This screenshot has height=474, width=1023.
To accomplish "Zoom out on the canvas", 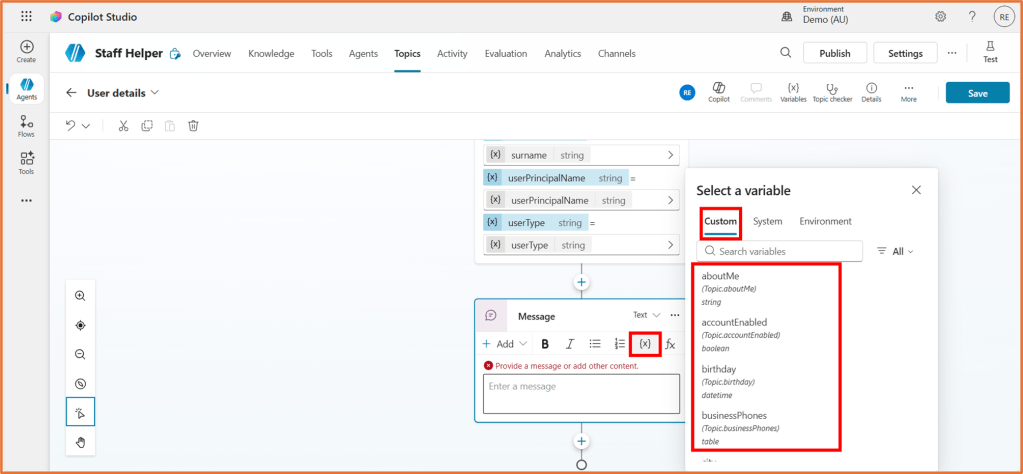I will [80, 355].
